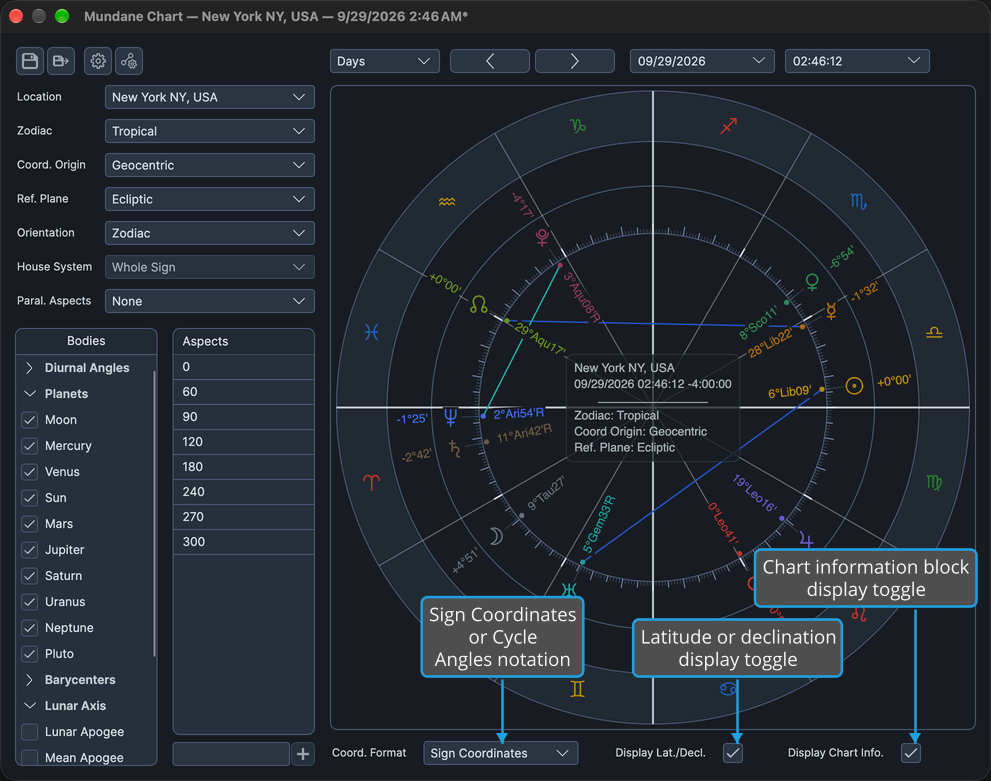Image resolution: width=991 pixels, height=781 pixels.
Task: Click the Moon glyph on the chart wheel
Action: (x=496, y=536)
